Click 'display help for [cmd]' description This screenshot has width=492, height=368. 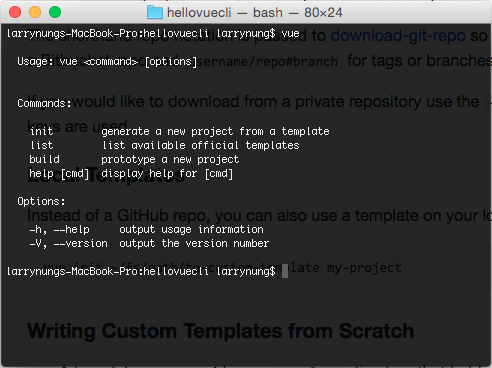coord(167,174)
